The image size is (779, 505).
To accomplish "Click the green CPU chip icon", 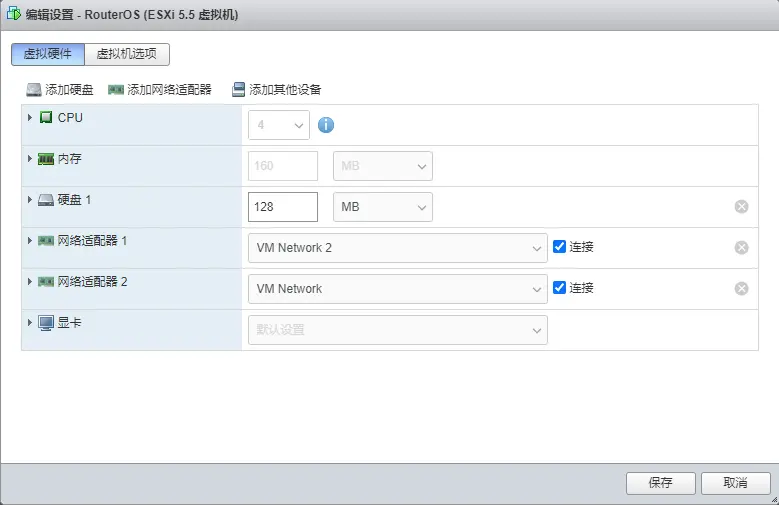I will (x=46, y=117).
